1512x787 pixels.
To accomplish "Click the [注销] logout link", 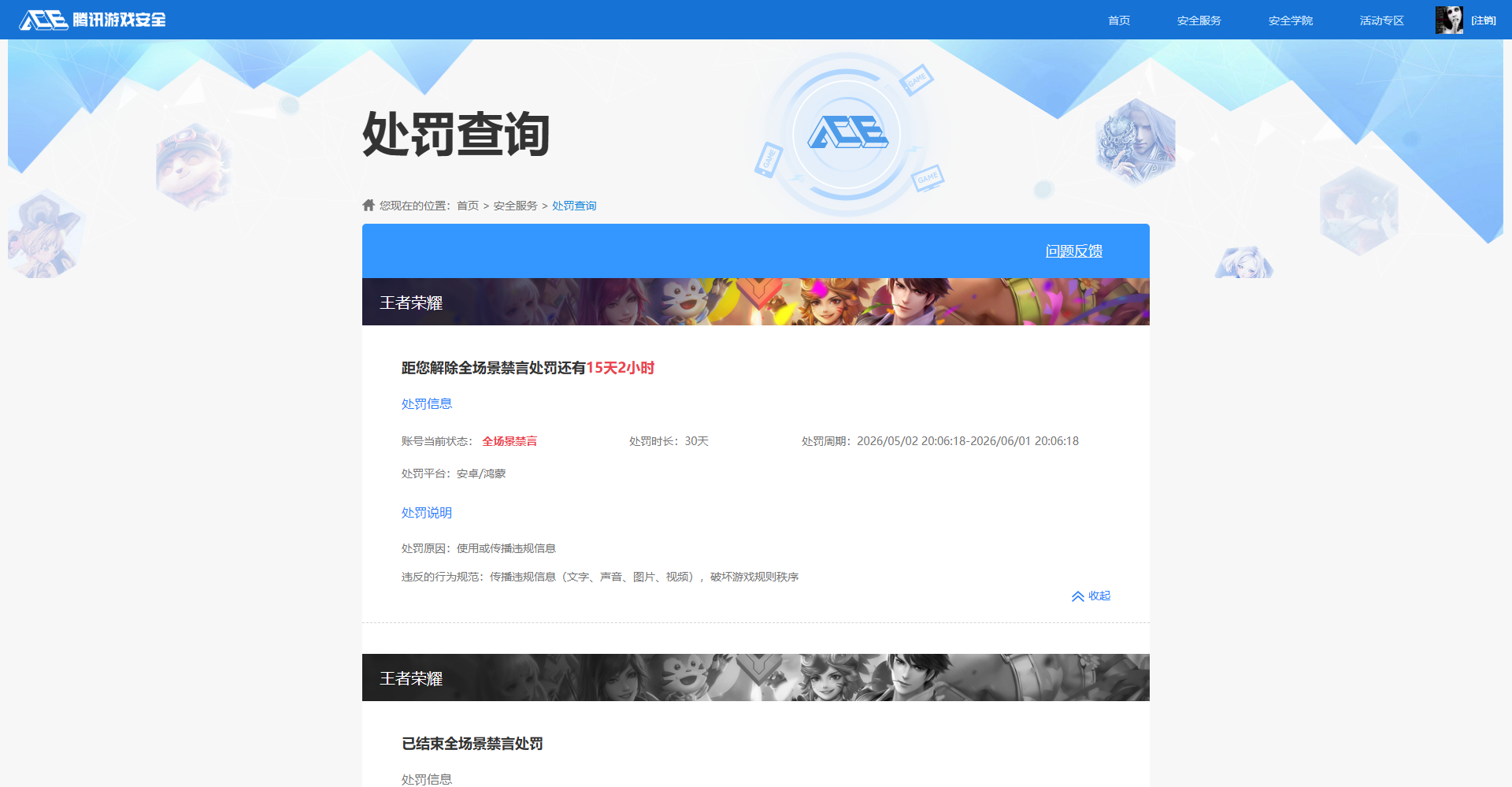I will click(x=1484, y=20).
